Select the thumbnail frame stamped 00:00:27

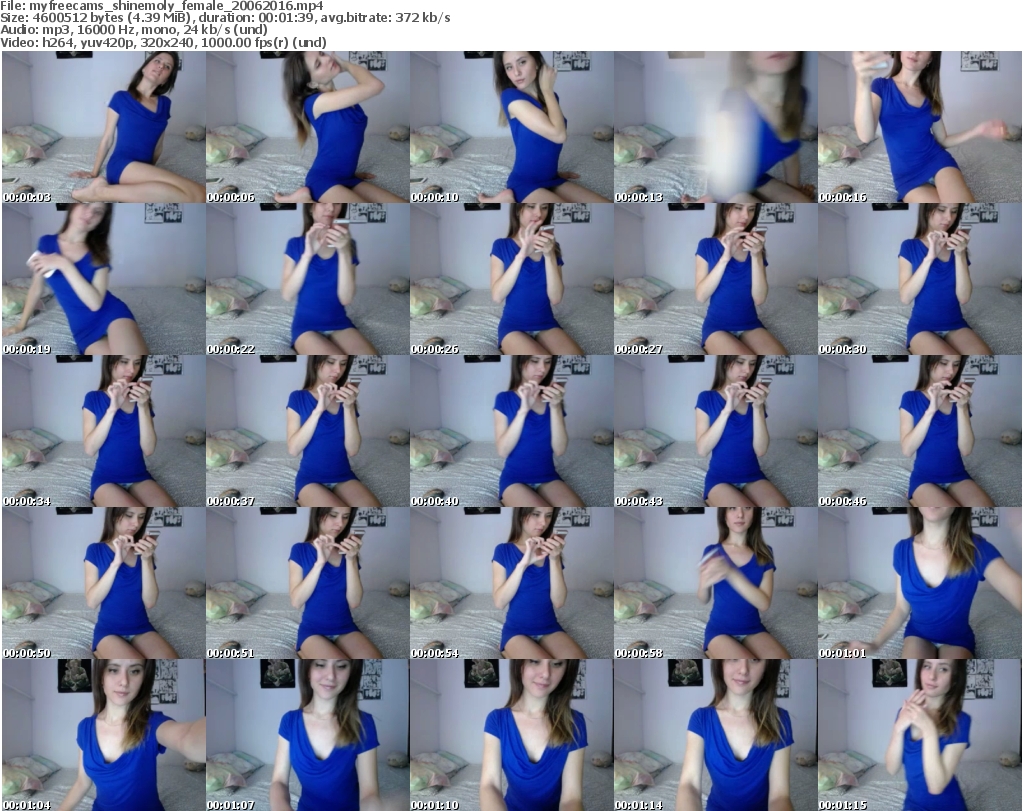point(715,279)
